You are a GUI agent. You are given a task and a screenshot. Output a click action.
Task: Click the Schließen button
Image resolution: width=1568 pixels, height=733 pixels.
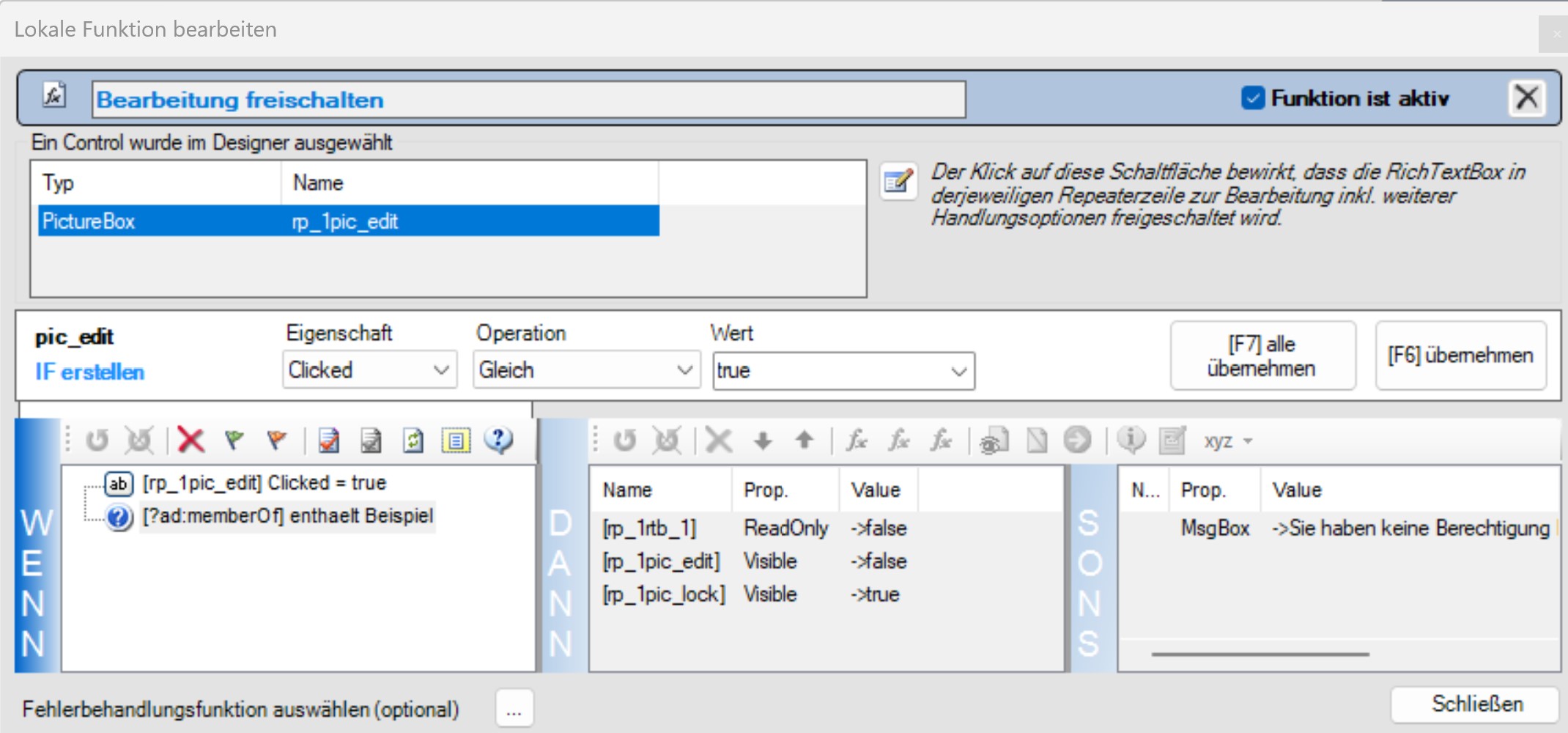coord(1476,704)
